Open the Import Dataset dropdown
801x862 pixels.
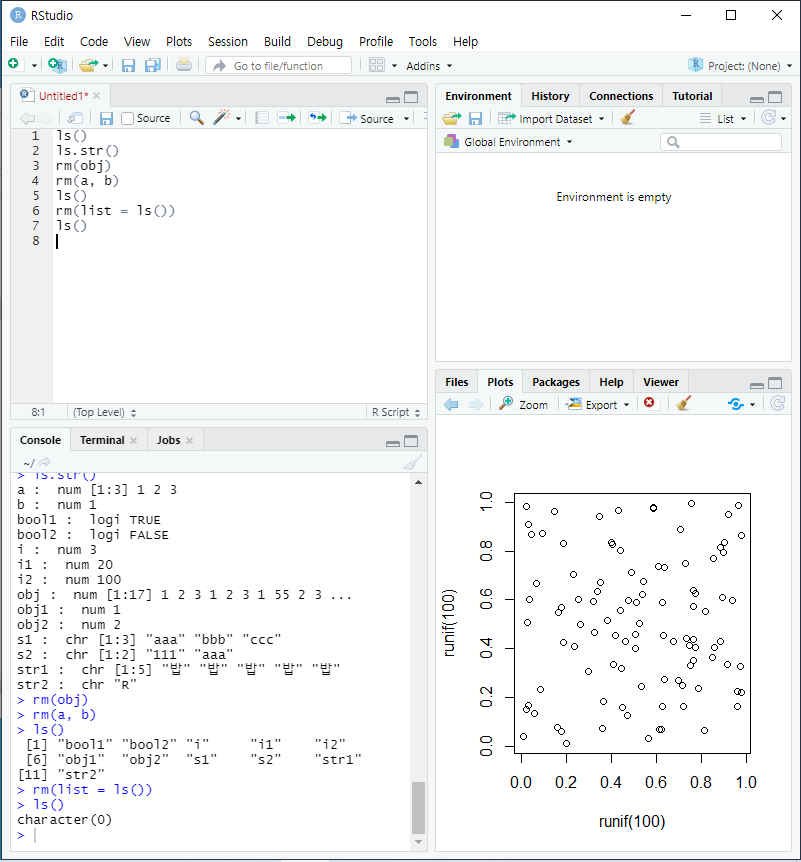click(x=551, y=118)
